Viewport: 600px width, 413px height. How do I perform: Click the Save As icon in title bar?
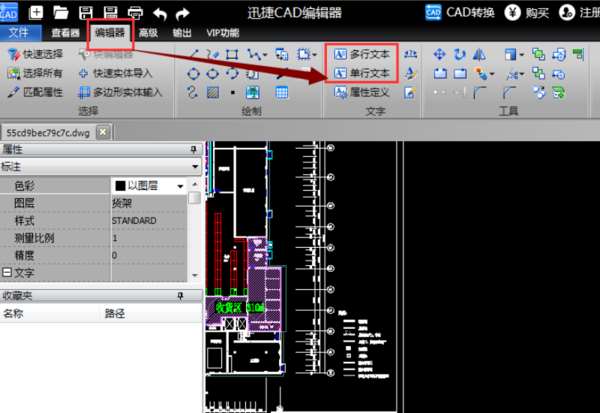(111, 13)
